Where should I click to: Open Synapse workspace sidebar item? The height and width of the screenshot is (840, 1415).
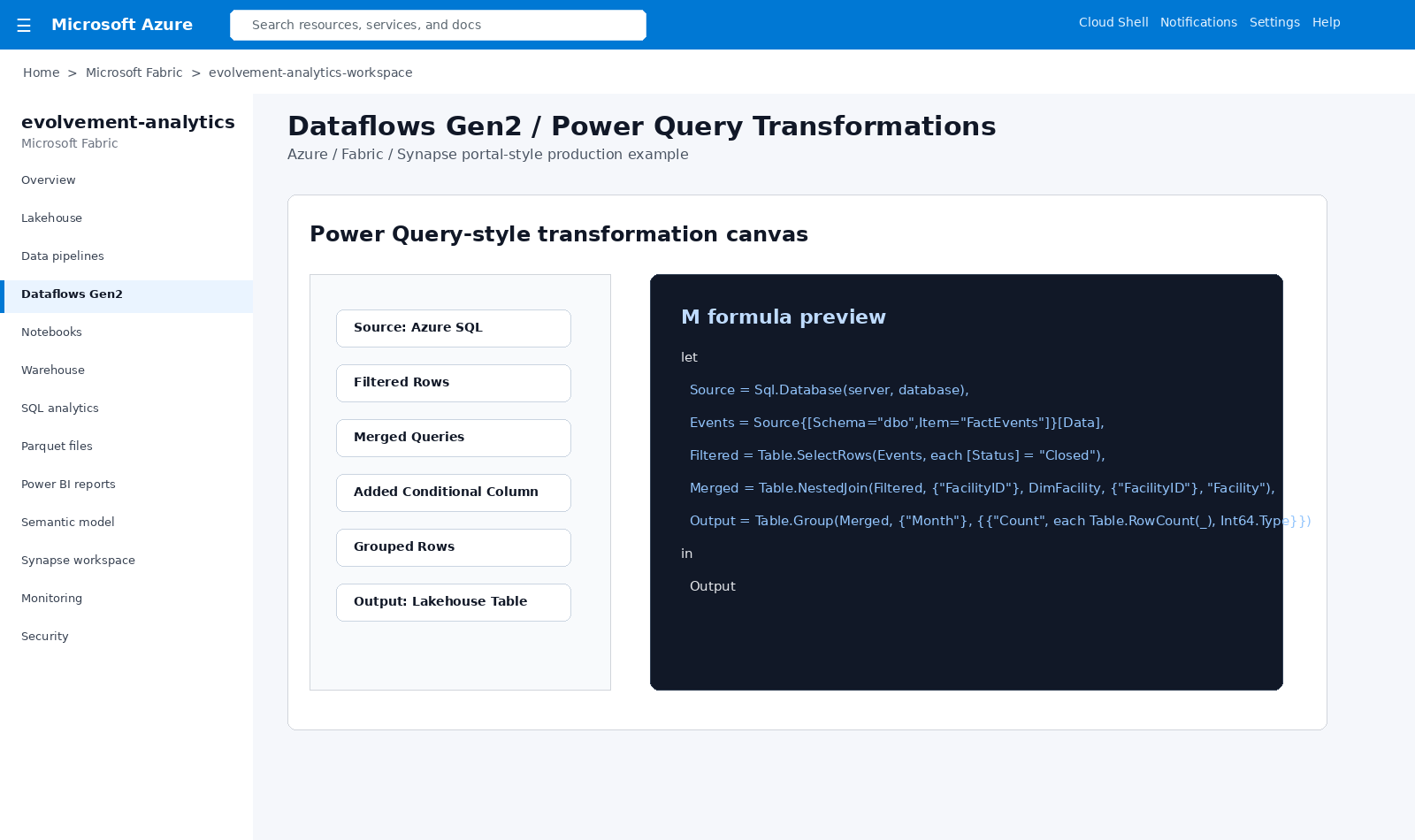point(126,561)
